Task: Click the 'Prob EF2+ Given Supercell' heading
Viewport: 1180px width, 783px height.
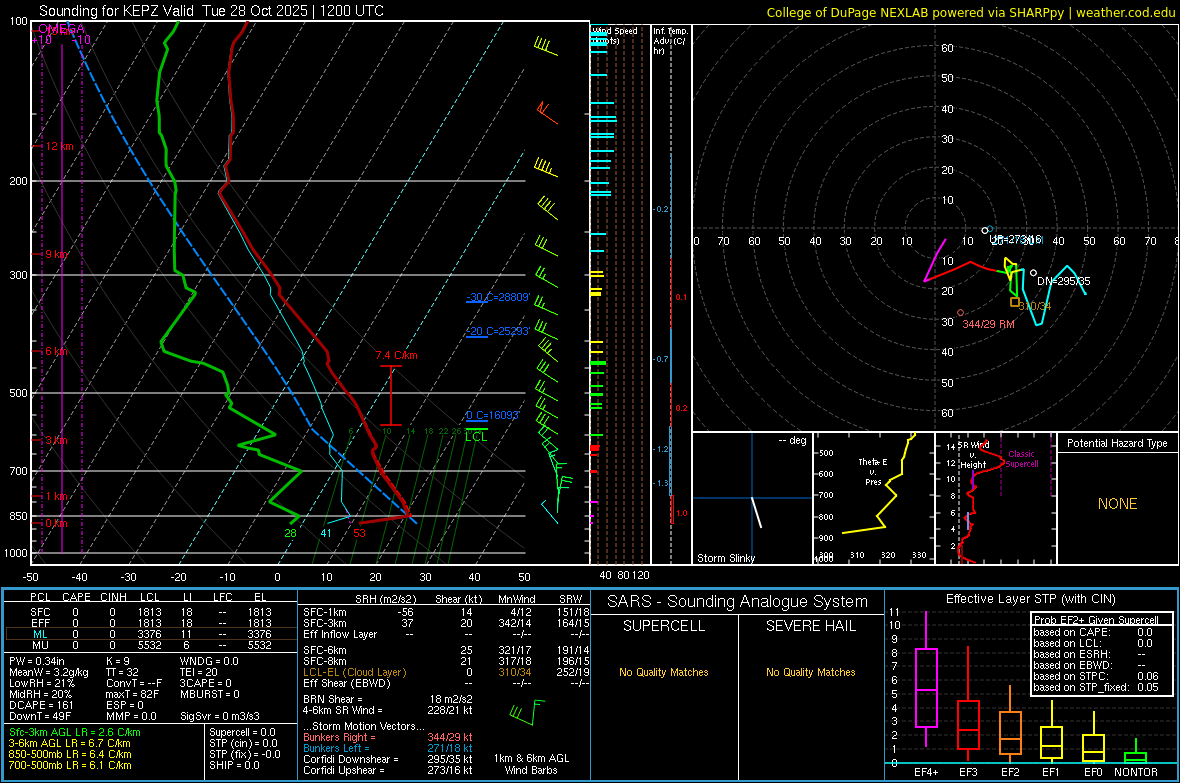Action: click(x=1096, y=620)
